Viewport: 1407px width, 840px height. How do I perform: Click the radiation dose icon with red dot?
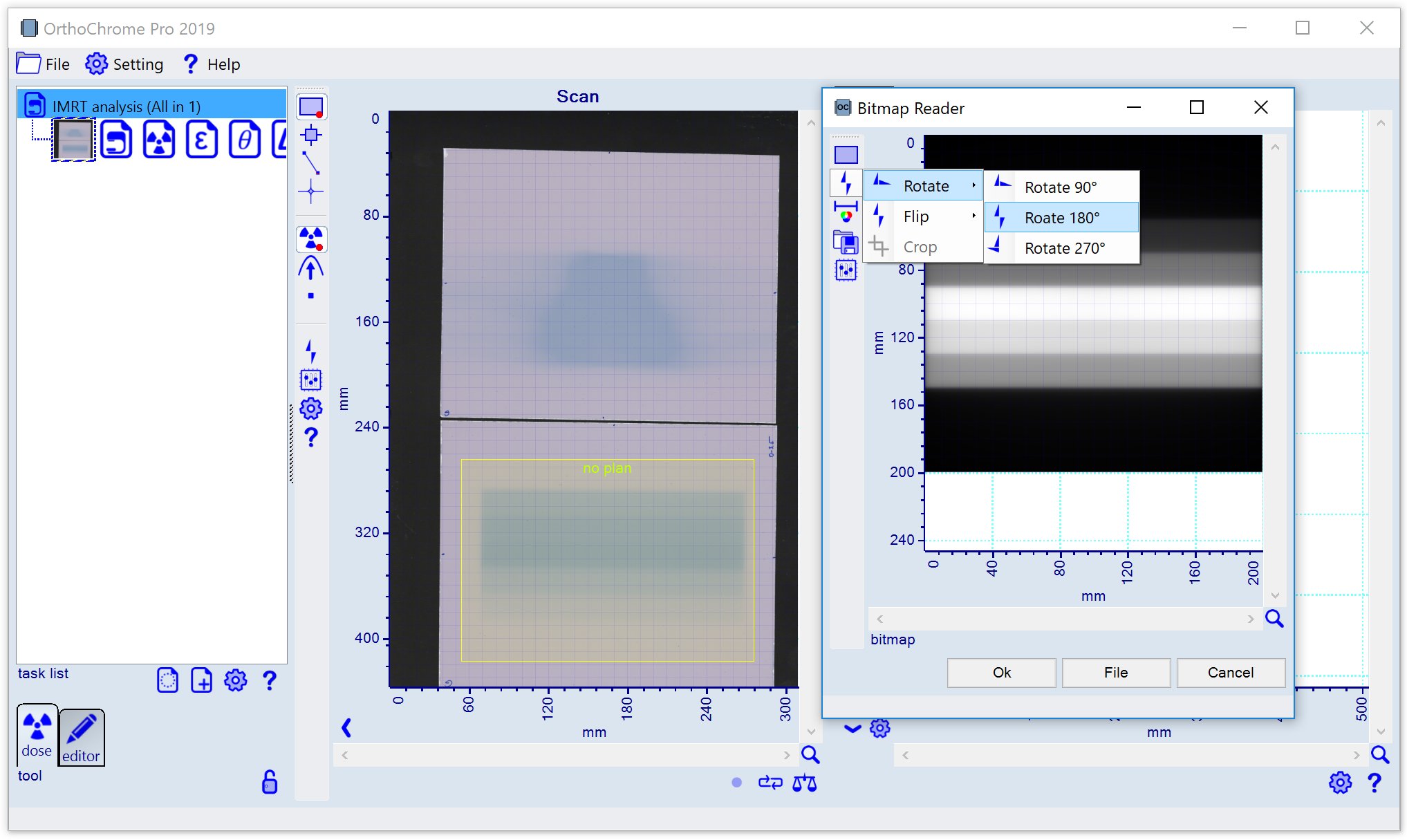click(311, 239)
